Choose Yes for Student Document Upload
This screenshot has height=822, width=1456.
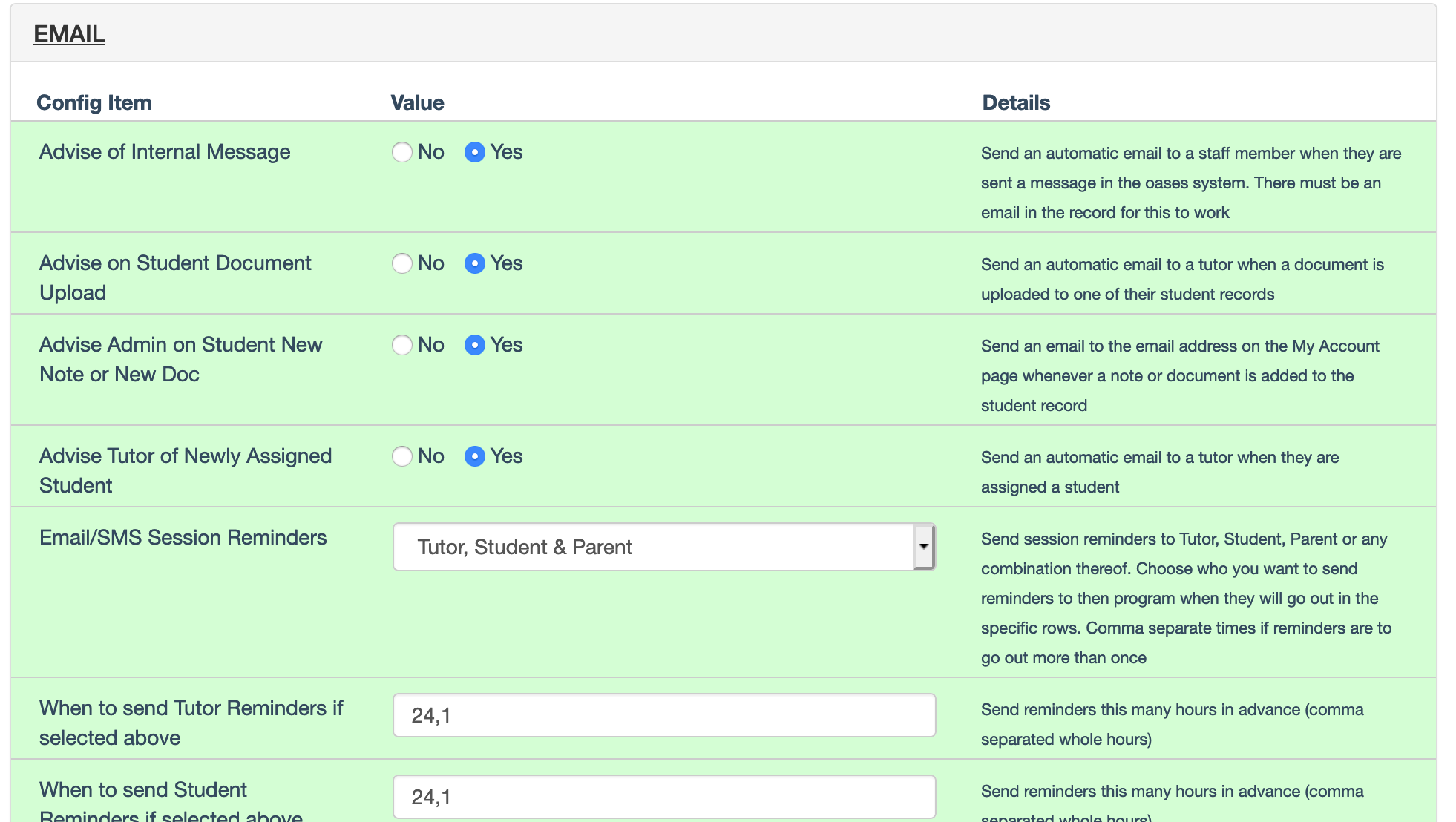tap(475, 263)
